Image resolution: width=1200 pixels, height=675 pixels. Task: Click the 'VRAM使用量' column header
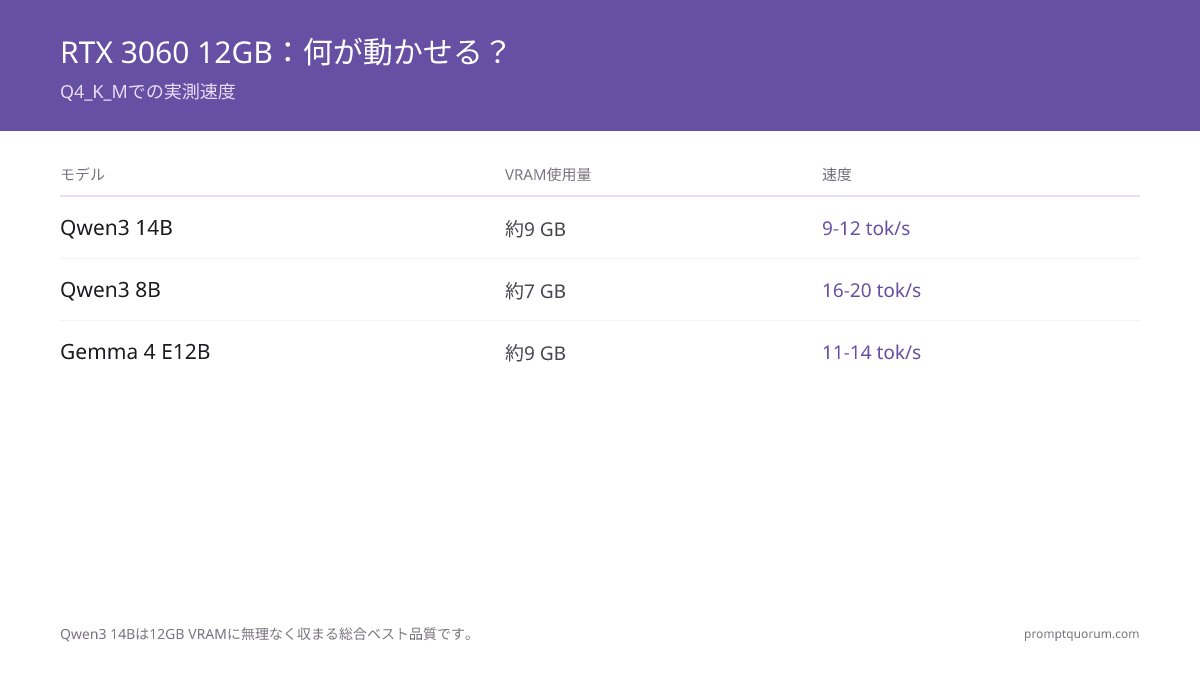click(548, 174)
